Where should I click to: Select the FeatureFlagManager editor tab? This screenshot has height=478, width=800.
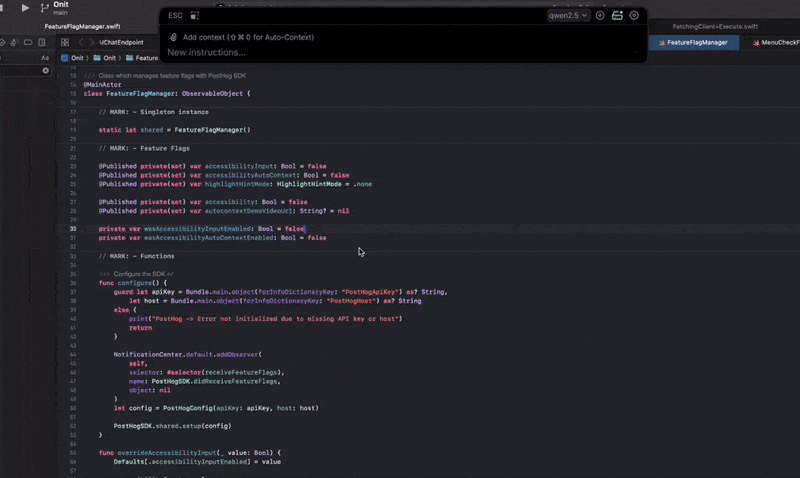pos(693,43)
